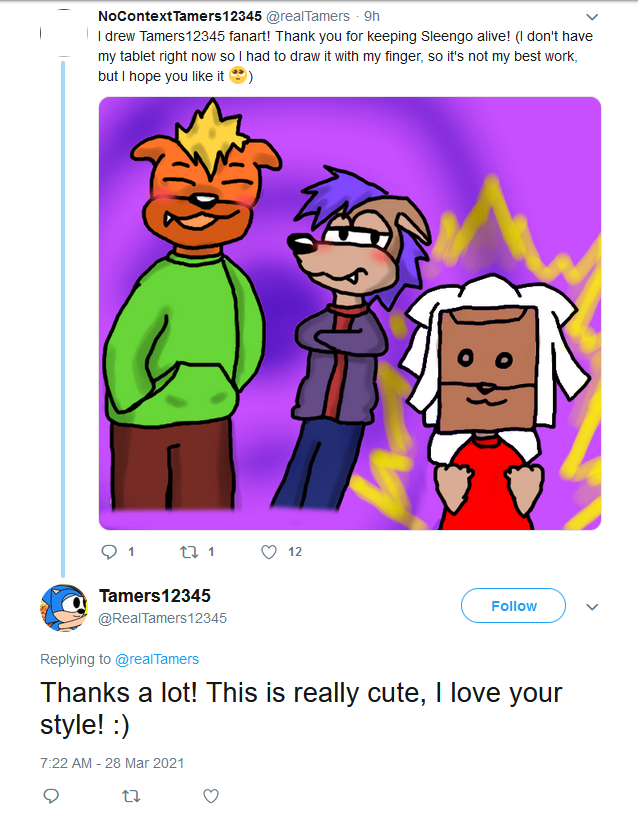Open the fanart drawing image
This screenshot has width=638, height=833.
coord(349,313)
